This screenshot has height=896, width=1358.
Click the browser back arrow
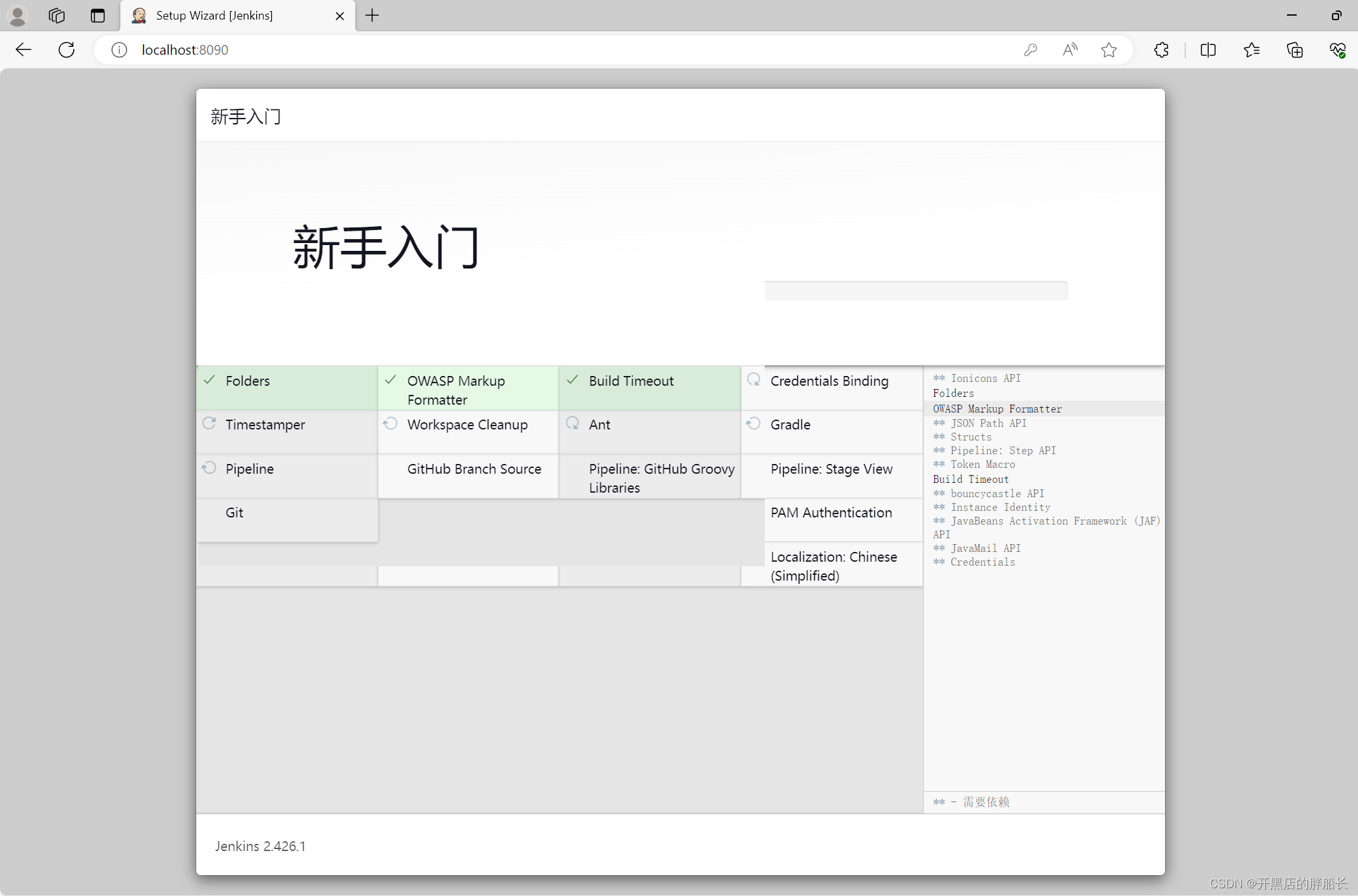[x=23, y=50]
